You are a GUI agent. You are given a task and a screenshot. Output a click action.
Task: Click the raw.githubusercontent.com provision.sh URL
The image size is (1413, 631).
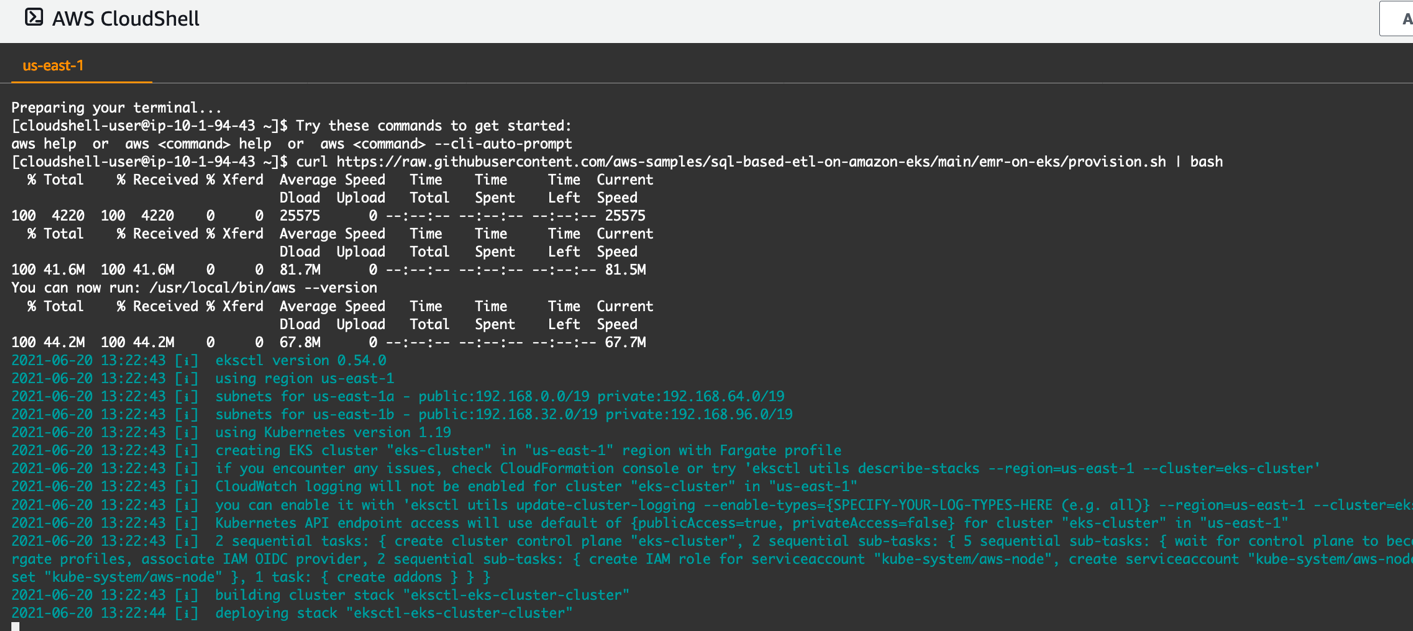click(751, 161)
